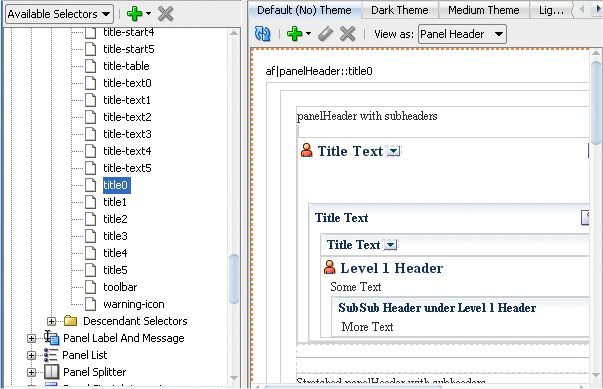Select the title-text4 selector
The width and height of the screenshot is (603, 389).
(127, 151)
